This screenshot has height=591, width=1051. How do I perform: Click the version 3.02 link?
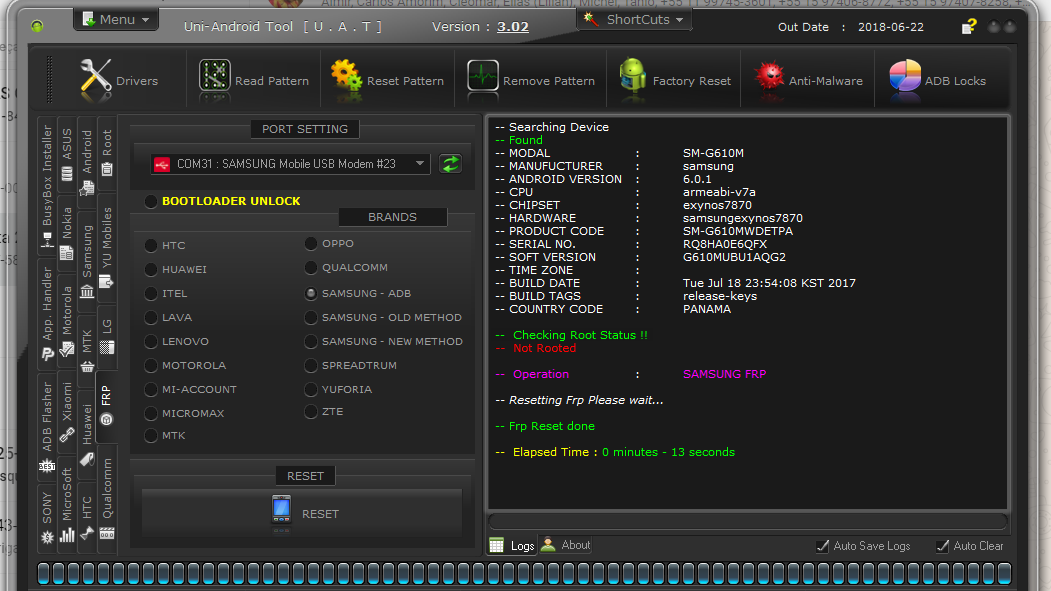(x=513, y=27)
